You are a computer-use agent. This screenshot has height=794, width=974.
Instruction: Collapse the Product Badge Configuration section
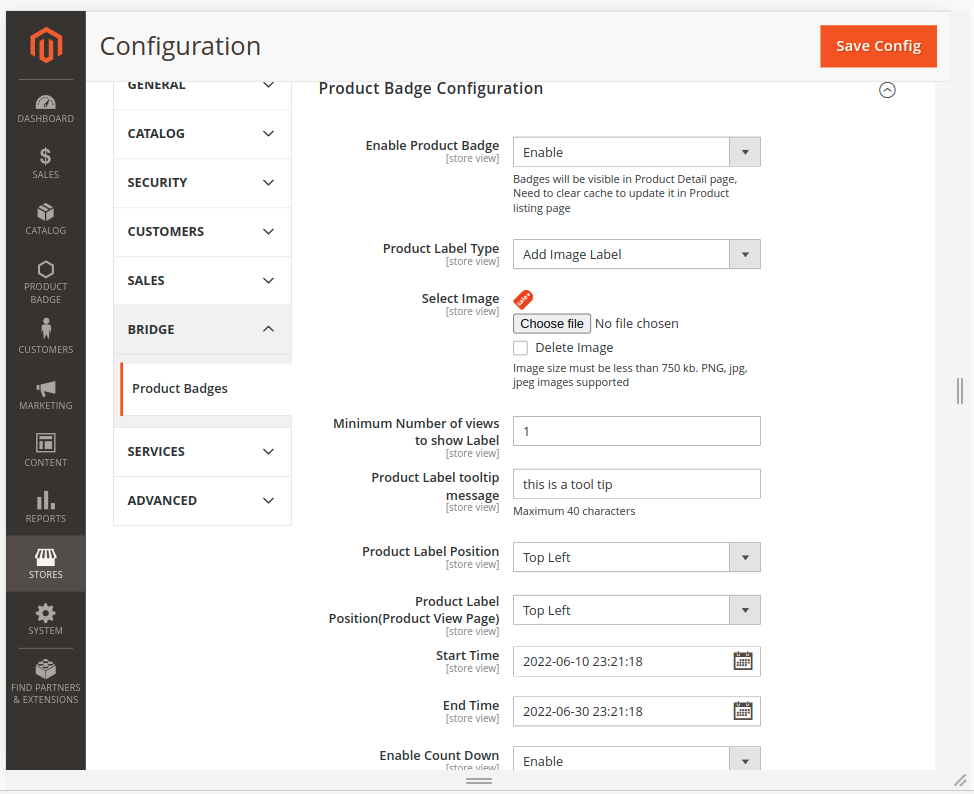click(887, 90)
